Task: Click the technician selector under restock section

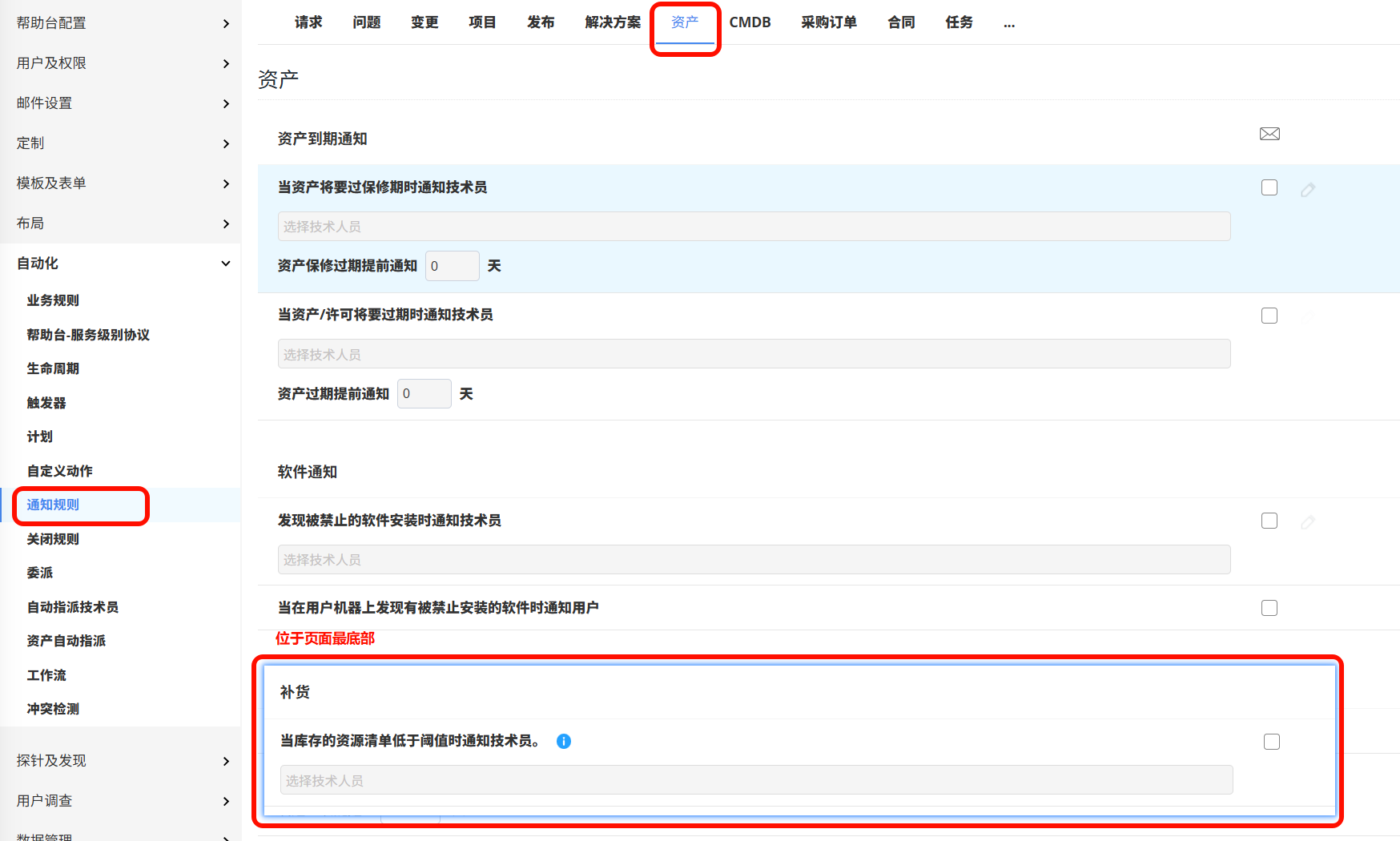Action: click(x=755, y=780)
